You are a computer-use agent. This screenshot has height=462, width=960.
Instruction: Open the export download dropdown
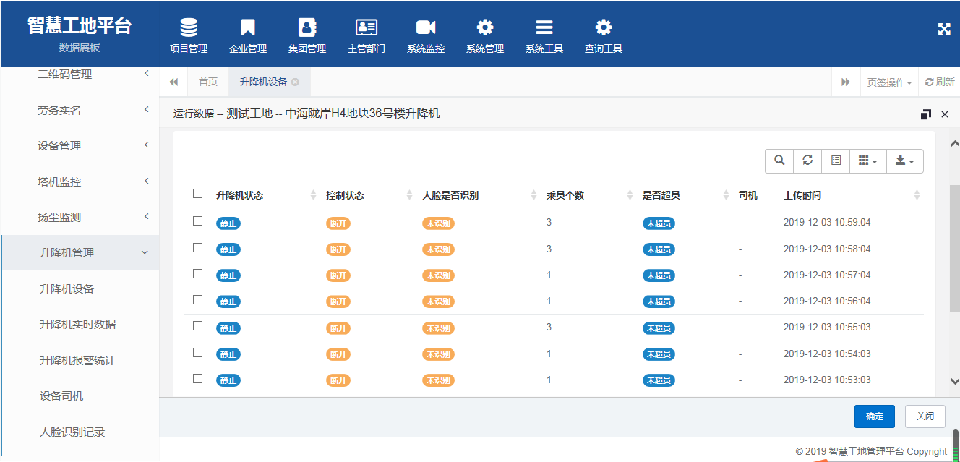904,160
